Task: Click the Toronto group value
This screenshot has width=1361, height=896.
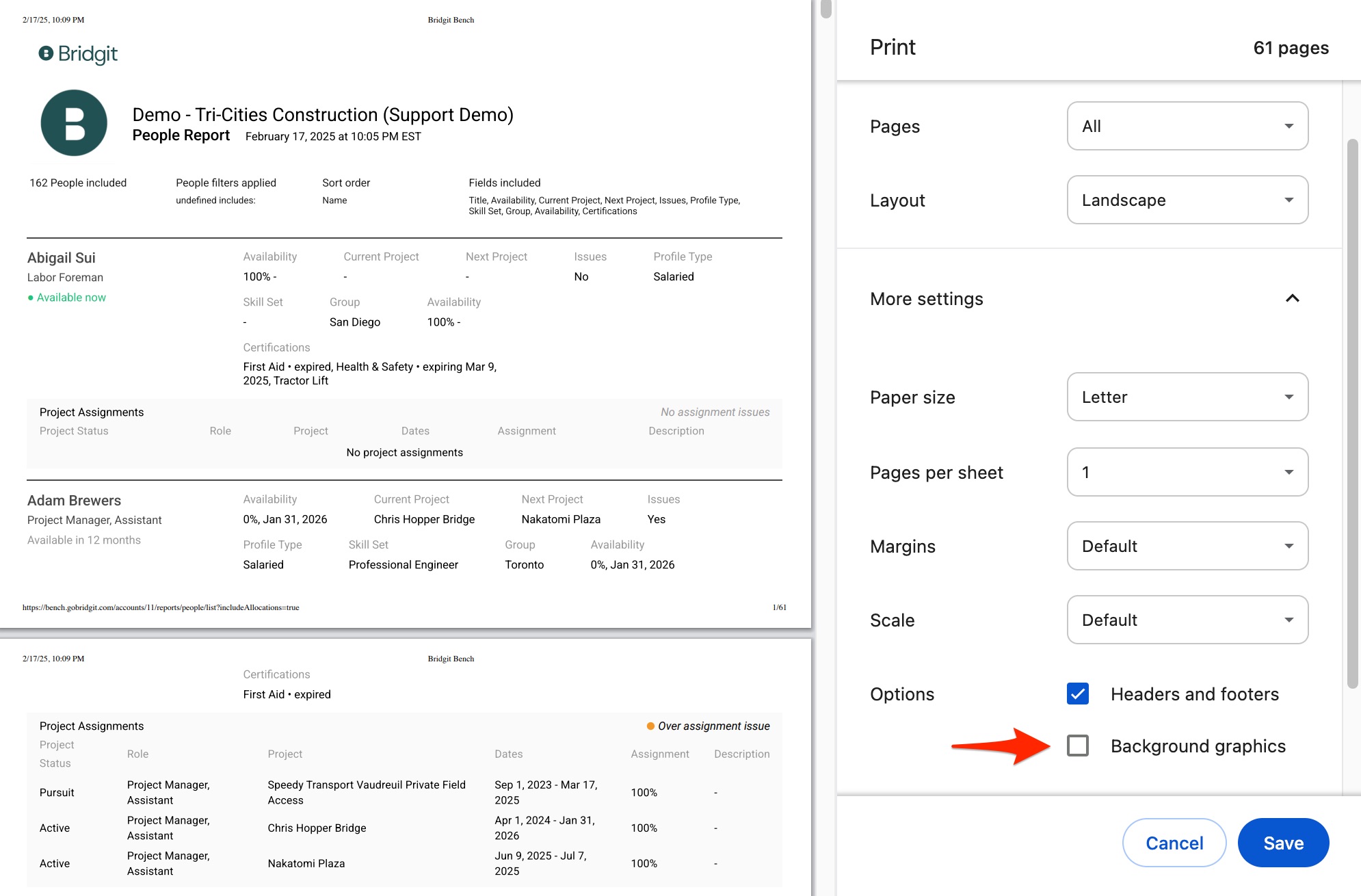Action: tap(525, 565)
